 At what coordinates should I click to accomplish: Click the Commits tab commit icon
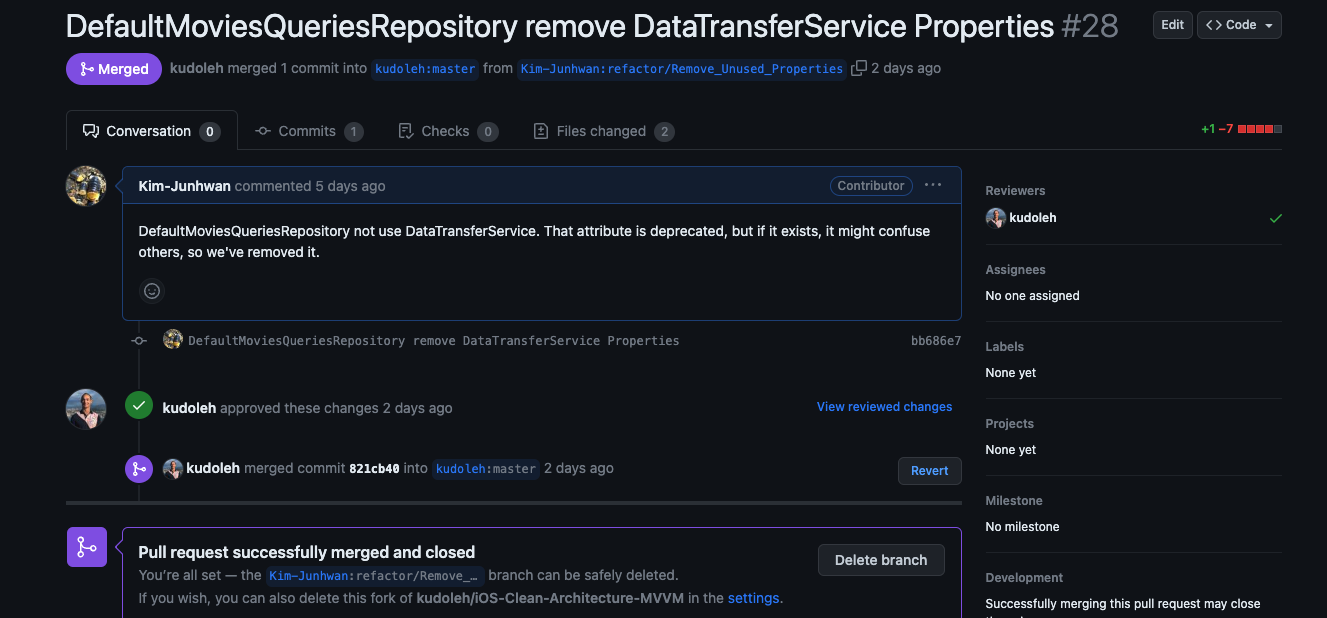pyautogui.click(x=263, y=131)
